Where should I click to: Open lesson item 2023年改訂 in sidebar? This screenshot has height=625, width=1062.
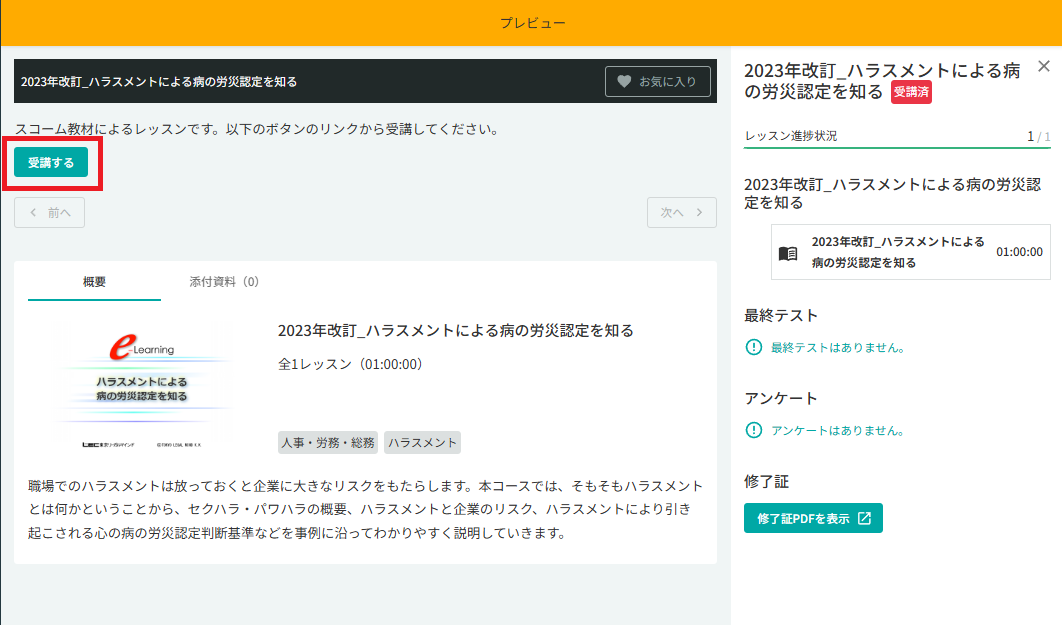coord(910,252)
